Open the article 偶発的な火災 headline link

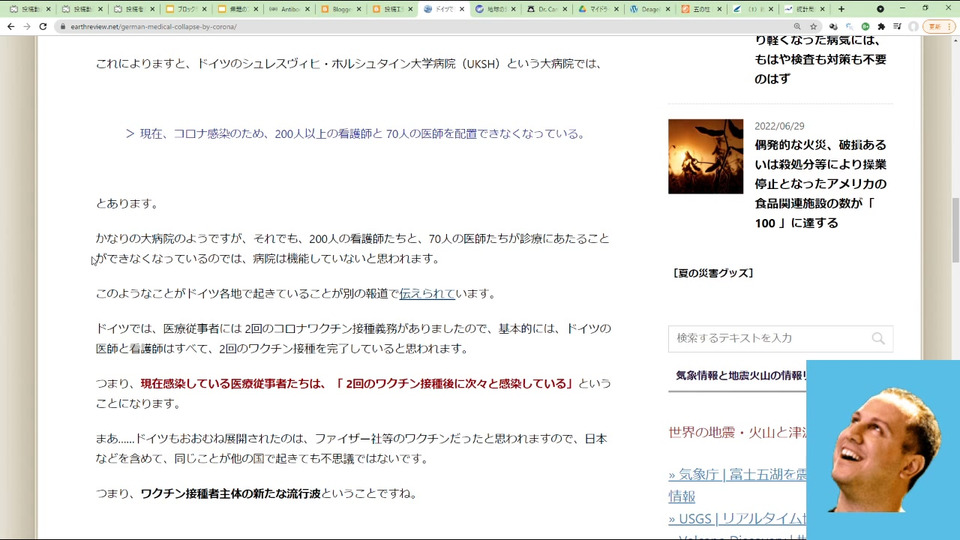coord(820,184)
